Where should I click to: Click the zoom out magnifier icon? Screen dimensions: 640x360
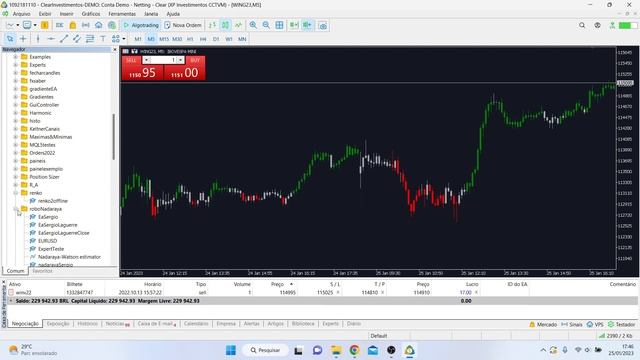point(266,25)
